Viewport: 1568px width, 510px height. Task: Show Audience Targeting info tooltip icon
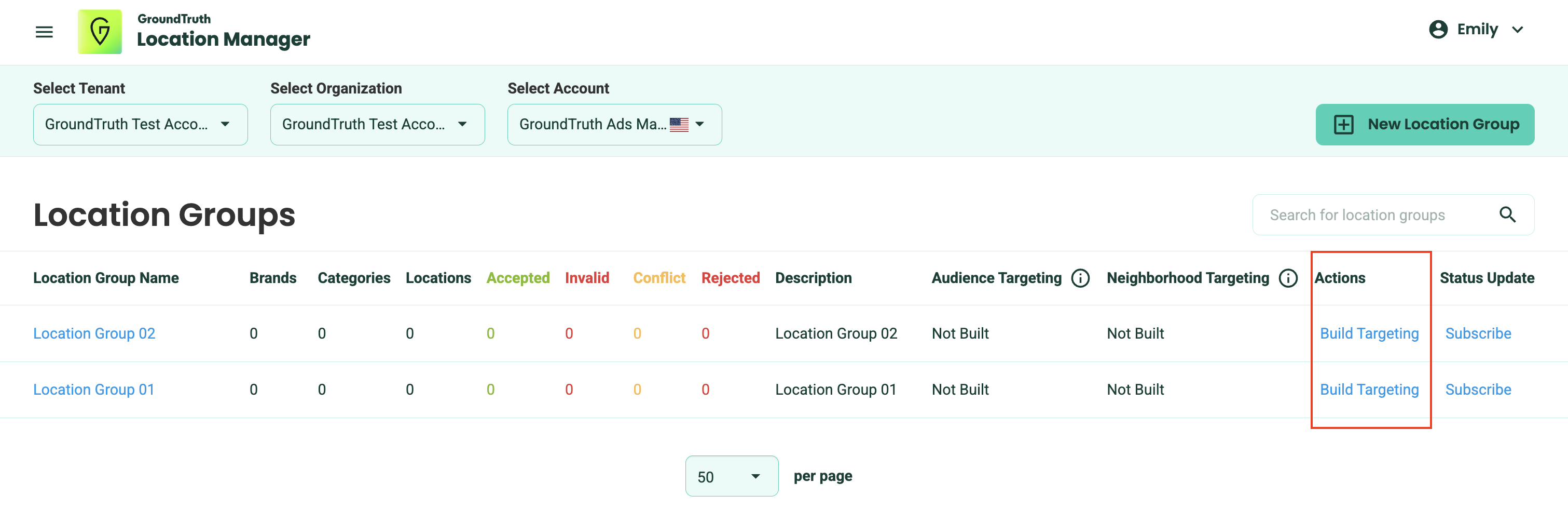[x=1080, y=278]
